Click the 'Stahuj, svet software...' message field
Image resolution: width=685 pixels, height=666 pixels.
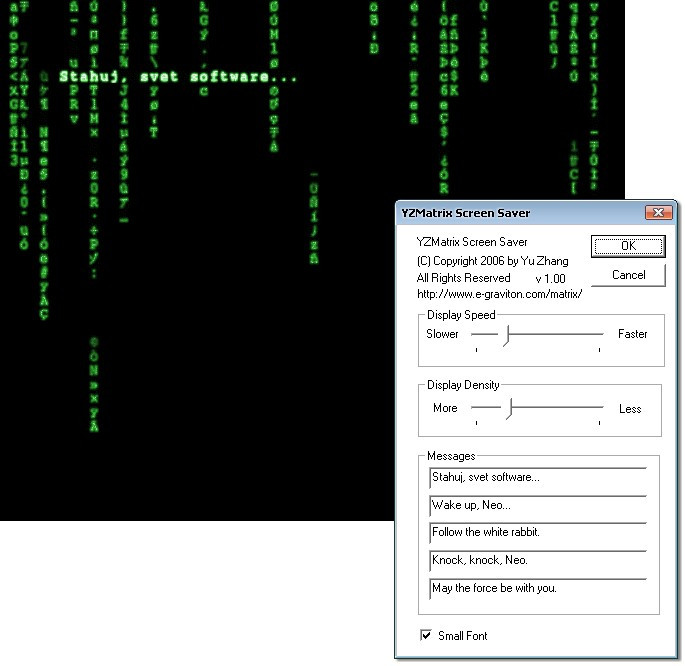click(538, 477)
